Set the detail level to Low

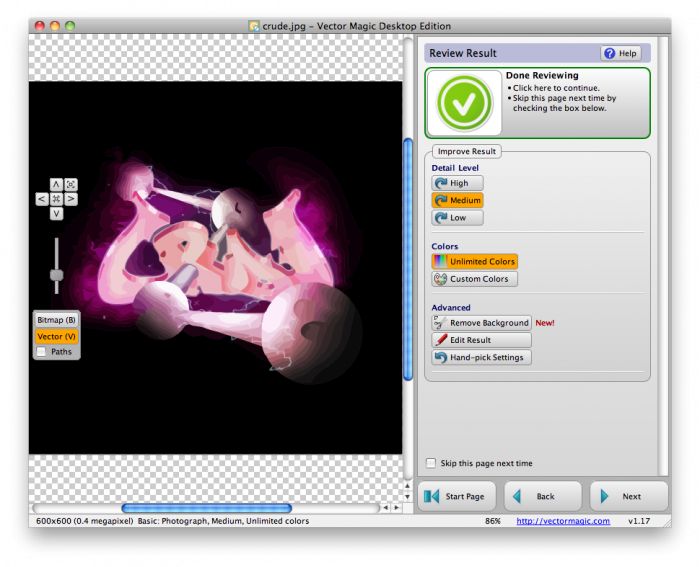click(x=457, y=218)
